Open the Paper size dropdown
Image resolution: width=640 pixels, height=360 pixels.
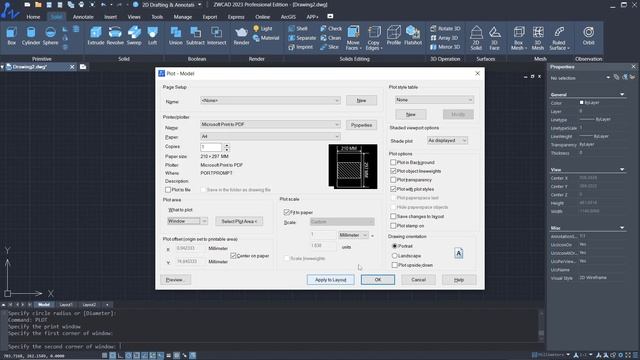tap(270, 136)
